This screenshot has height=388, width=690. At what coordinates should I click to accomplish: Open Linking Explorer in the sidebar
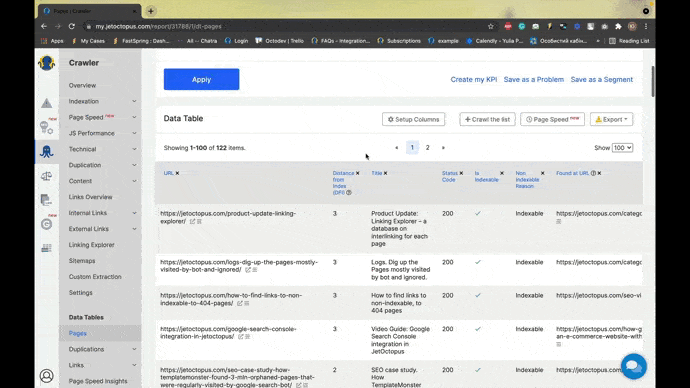[91, 245]
